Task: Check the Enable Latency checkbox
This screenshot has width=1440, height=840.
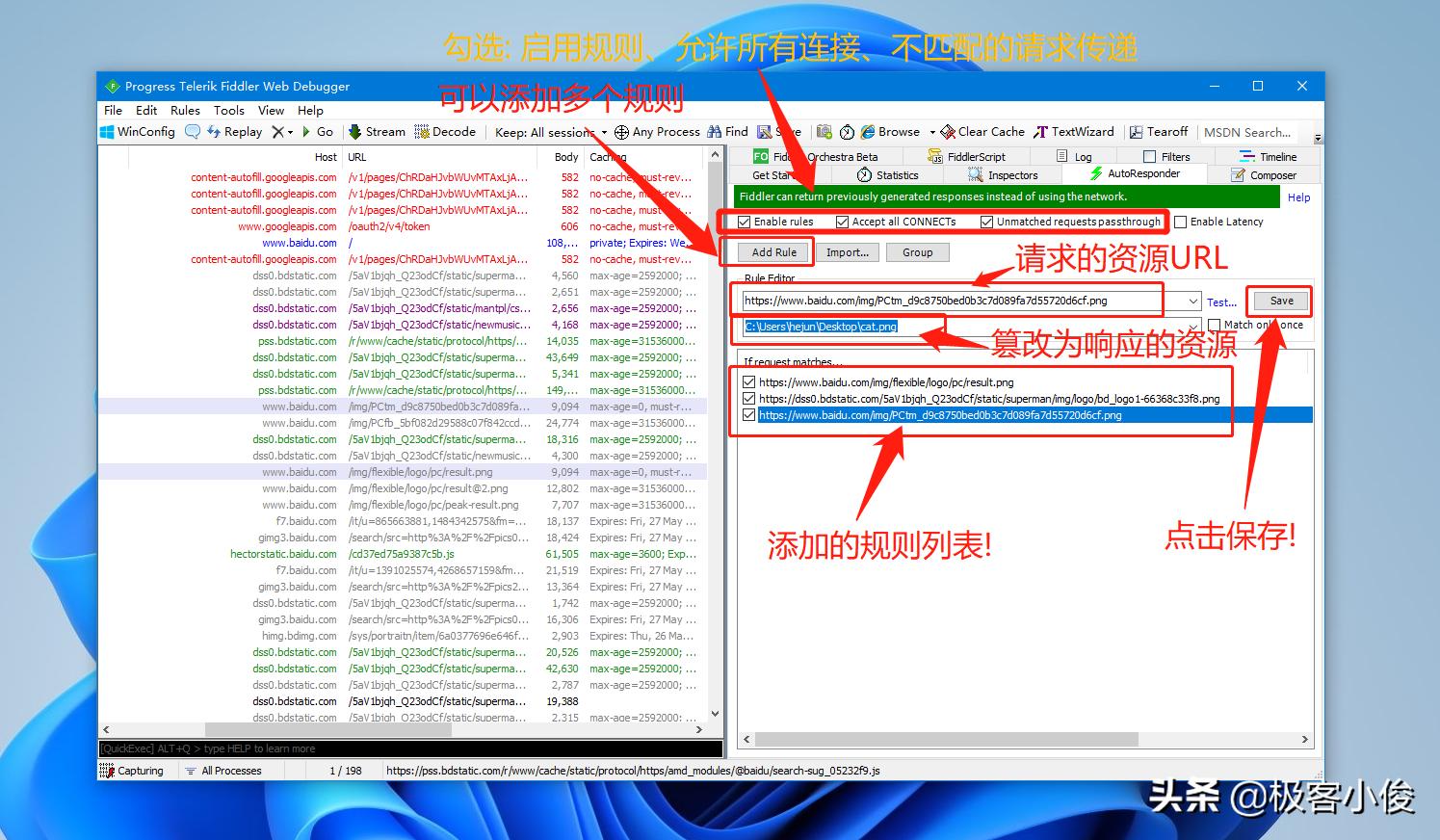Action: 1181,223
